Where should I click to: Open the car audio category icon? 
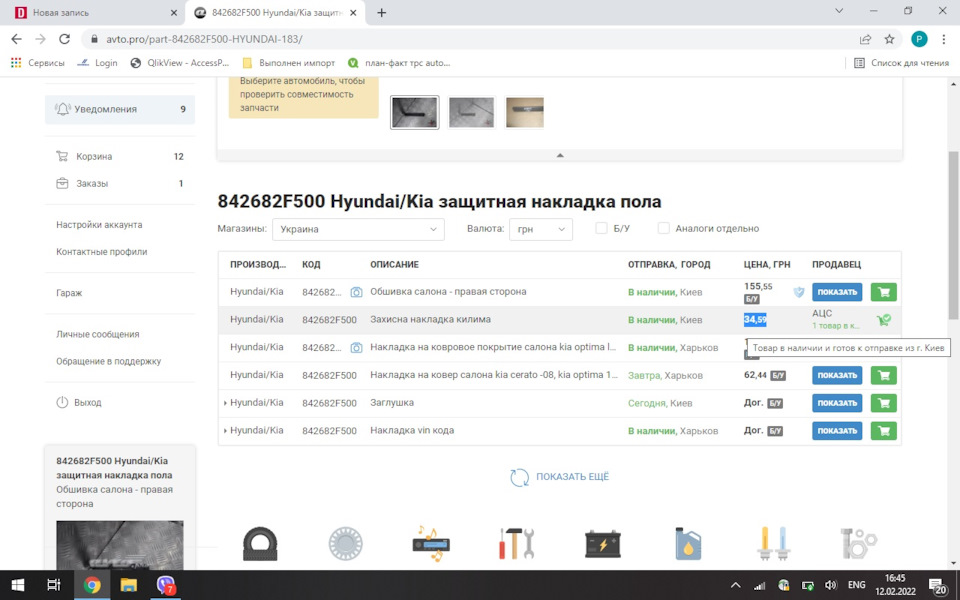pyautogui.click(x=432, y=544)
